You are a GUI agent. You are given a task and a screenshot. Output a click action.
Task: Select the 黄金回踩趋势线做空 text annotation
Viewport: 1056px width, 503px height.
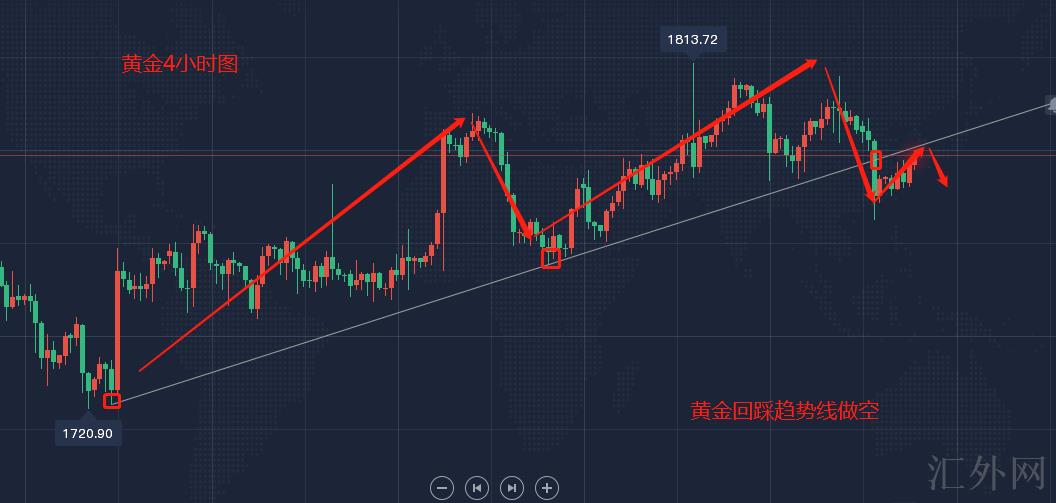tap(784, 410)
